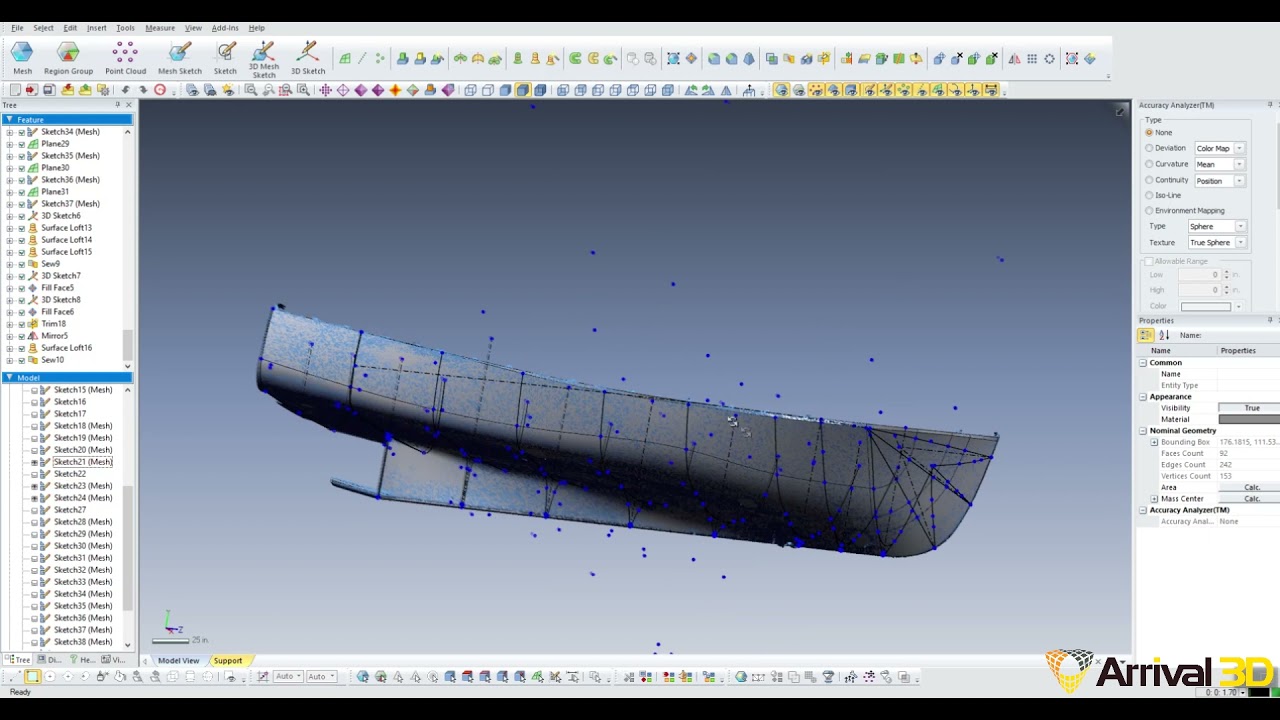1280x720 pixels.
Task: Click Calc. button for Mass Center
Action: (x=1251, y=498)
